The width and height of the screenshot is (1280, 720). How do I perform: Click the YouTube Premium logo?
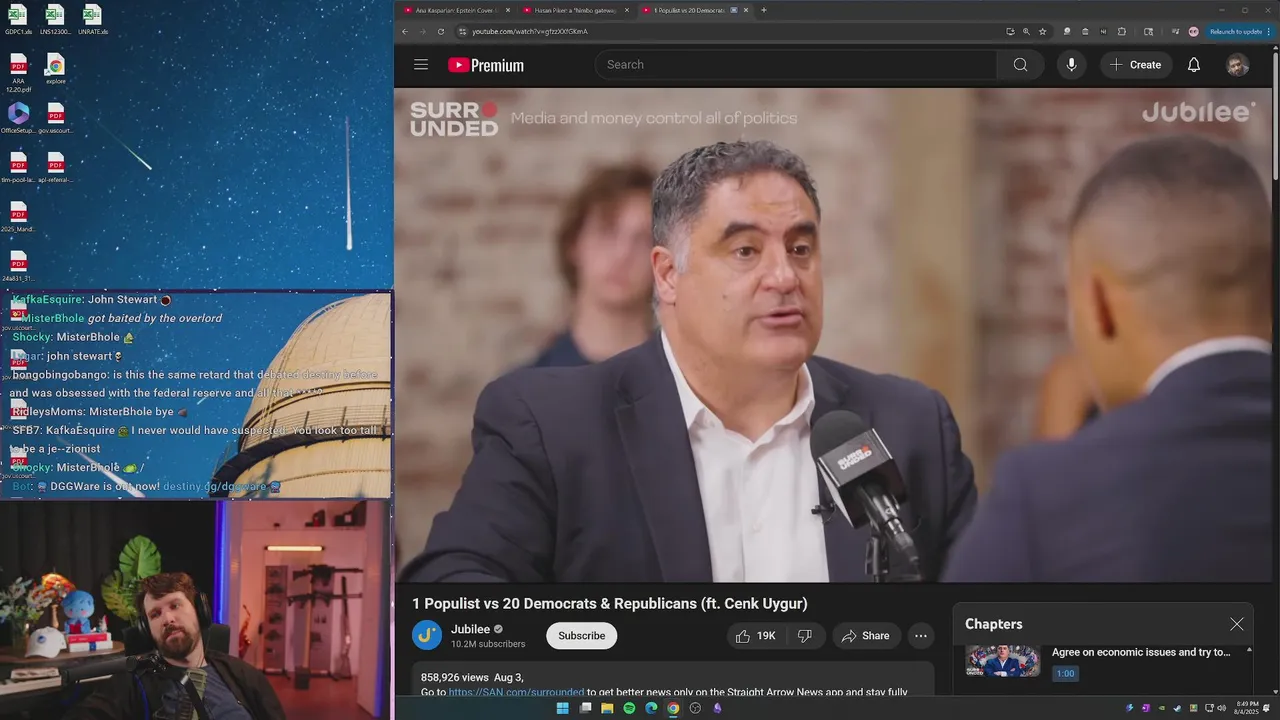click(x=486, y=65)
